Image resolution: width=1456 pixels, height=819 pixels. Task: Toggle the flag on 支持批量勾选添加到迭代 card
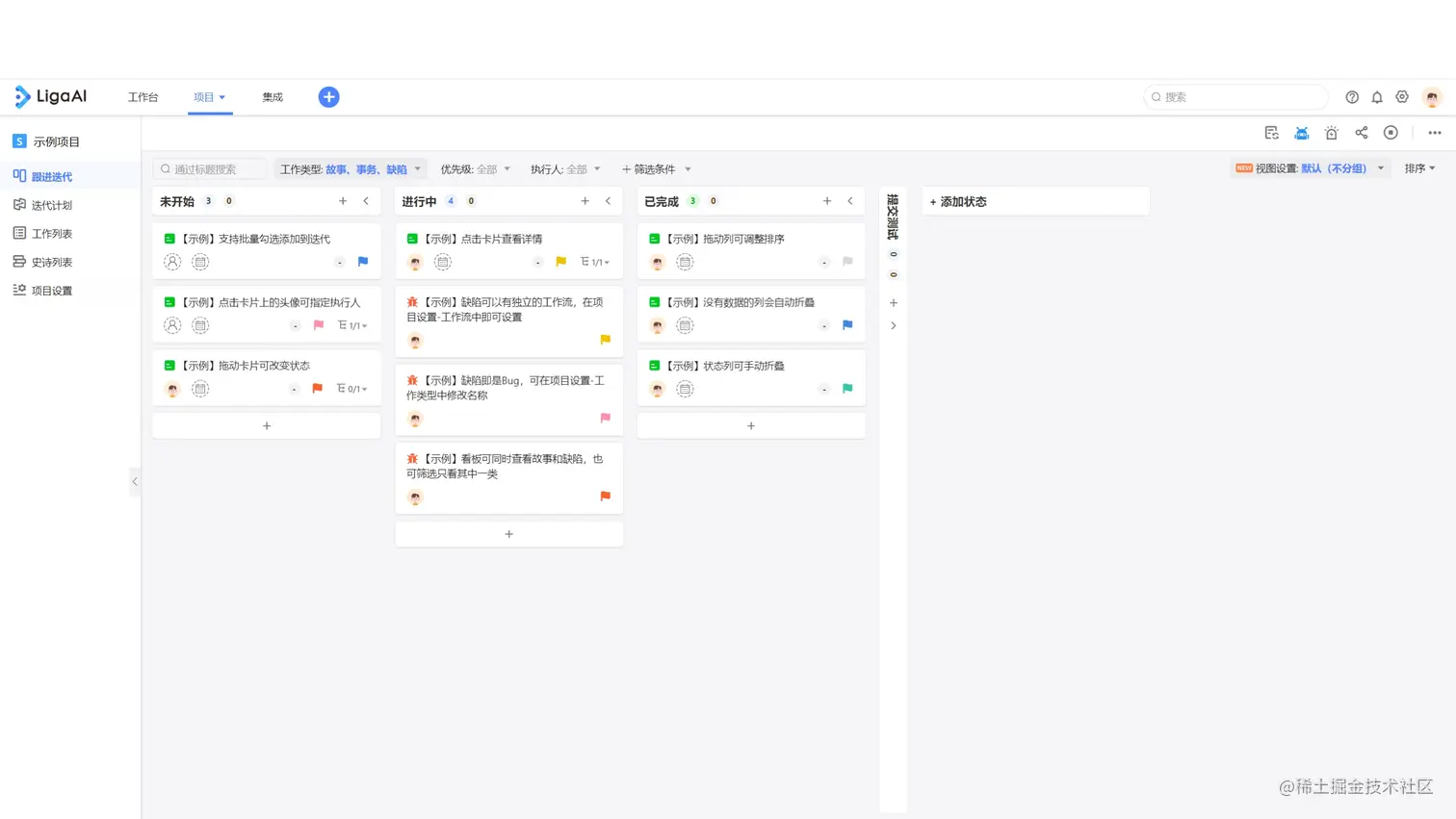[363, 262]
